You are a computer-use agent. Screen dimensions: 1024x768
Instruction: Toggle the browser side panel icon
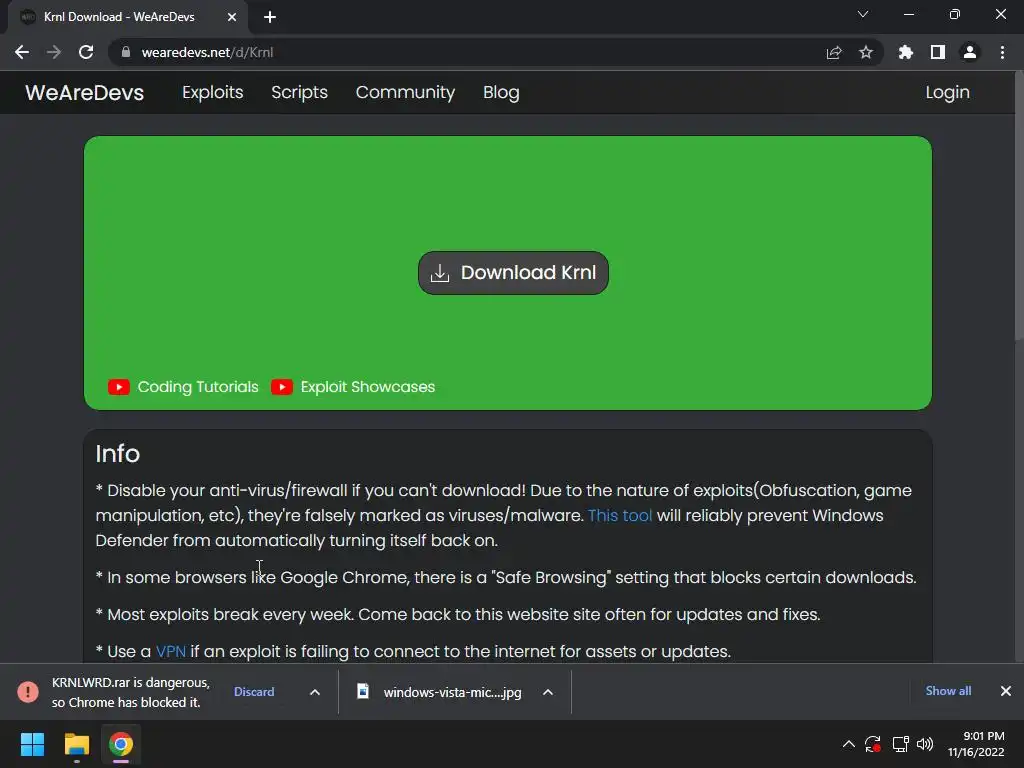click(938, 52)
